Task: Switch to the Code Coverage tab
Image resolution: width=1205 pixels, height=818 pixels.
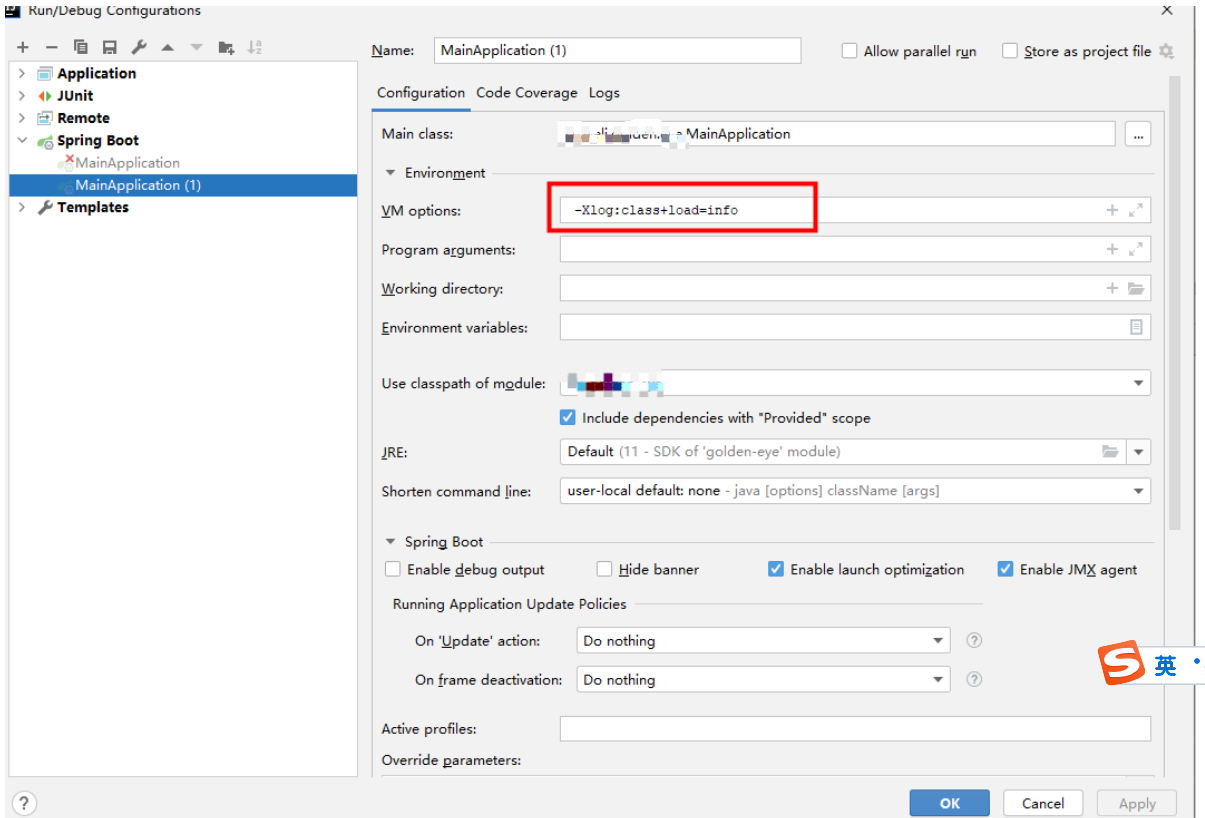Action: click(x=527, y=92)
